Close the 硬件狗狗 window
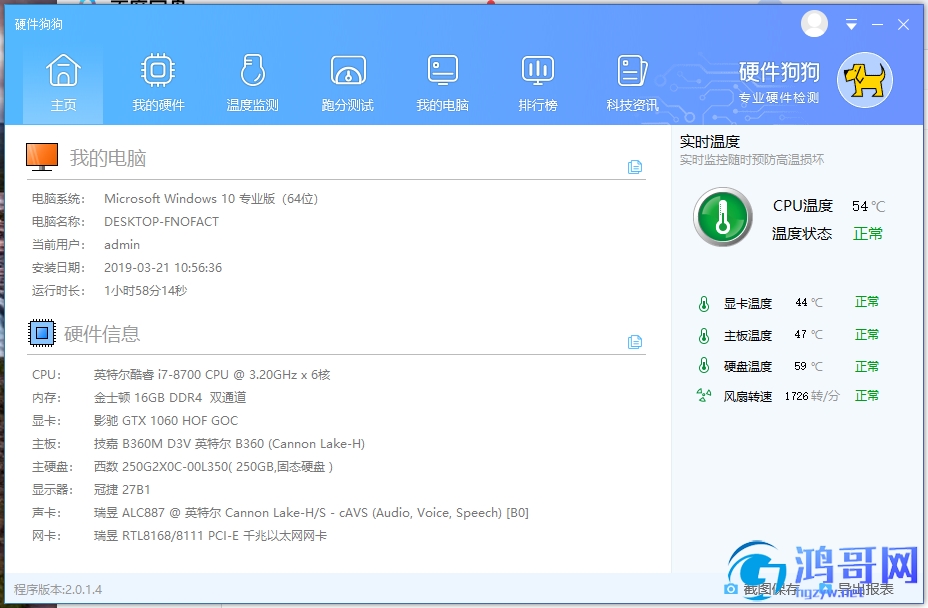The image size is (928, 608). tap(903, 25)
